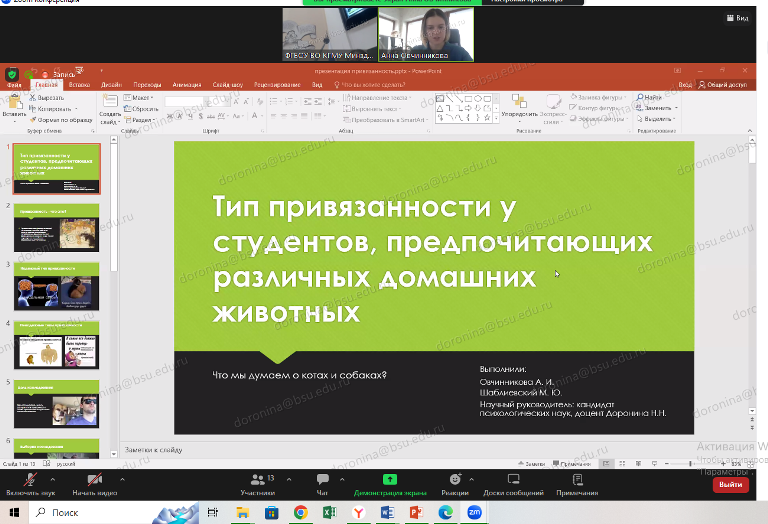
Task: Expand audio options arrow beside Включить звук
Action: coord(51,478)
